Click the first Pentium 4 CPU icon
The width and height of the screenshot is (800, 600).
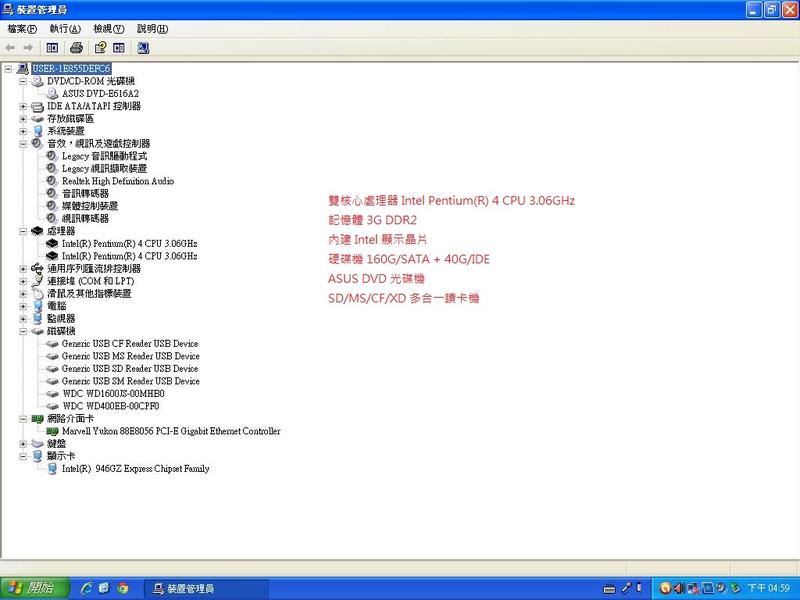point(52,243)
